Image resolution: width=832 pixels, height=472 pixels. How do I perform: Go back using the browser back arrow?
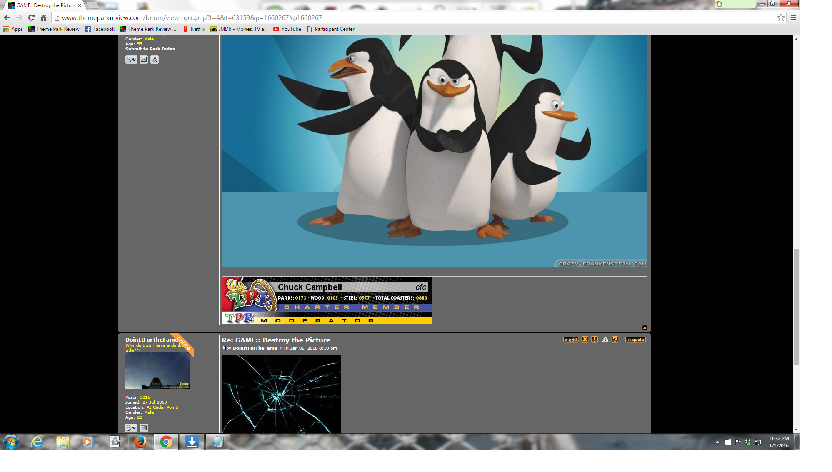[x=7, y=18]
